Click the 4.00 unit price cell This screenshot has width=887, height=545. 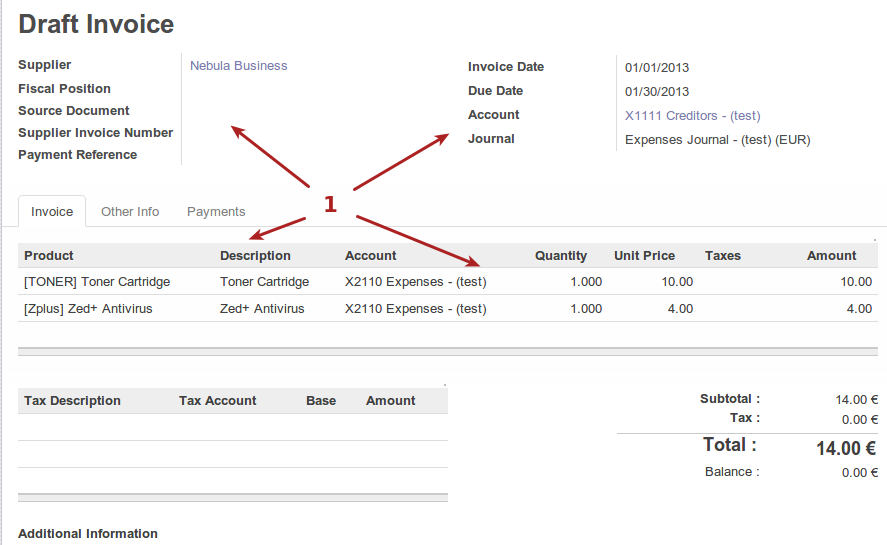pyautogui.click(x=680, y=309)
